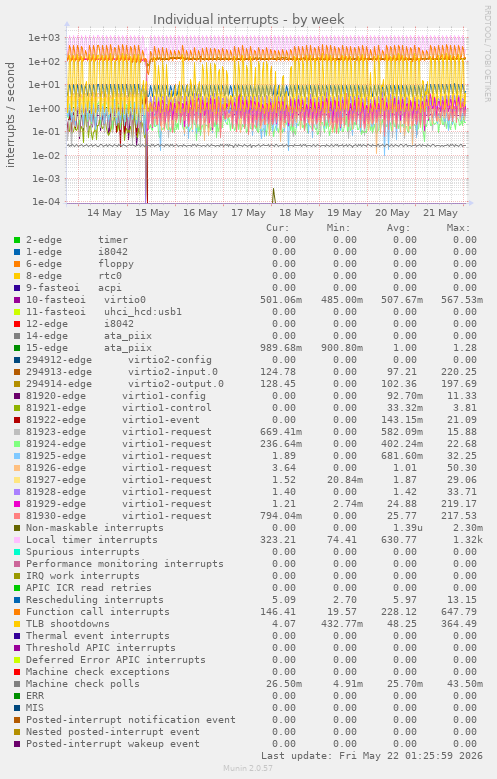Click the gray Machine check polls swatch
The height and width of the screenshot is (779, 497).
[x=17, y=684]
